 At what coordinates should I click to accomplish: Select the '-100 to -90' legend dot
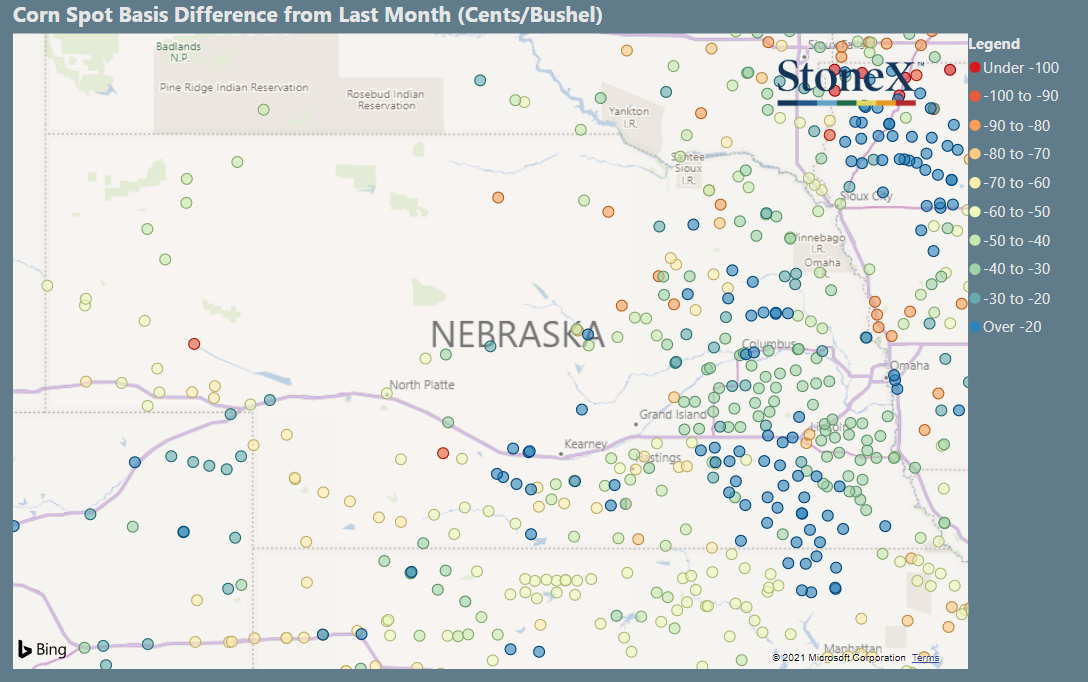point(975,96)
